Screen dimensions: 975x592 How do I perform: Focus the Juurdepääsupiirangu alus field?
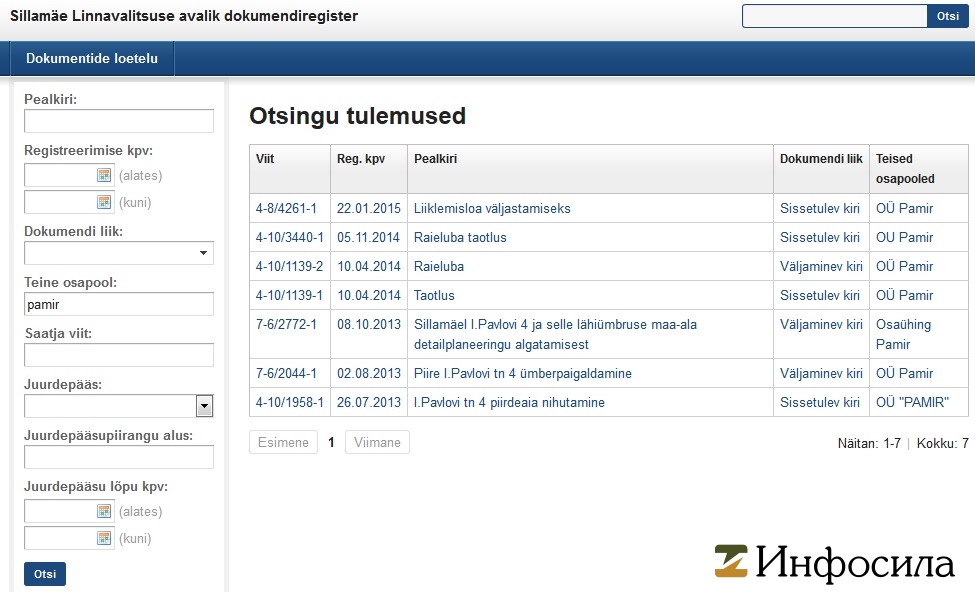pos(119,457)
